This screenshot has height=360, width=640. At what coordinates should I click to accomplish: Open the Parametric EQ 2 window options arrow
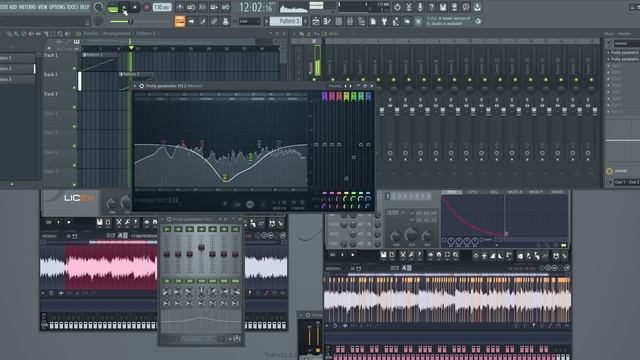pyautogui.click(x=135, y=86)
